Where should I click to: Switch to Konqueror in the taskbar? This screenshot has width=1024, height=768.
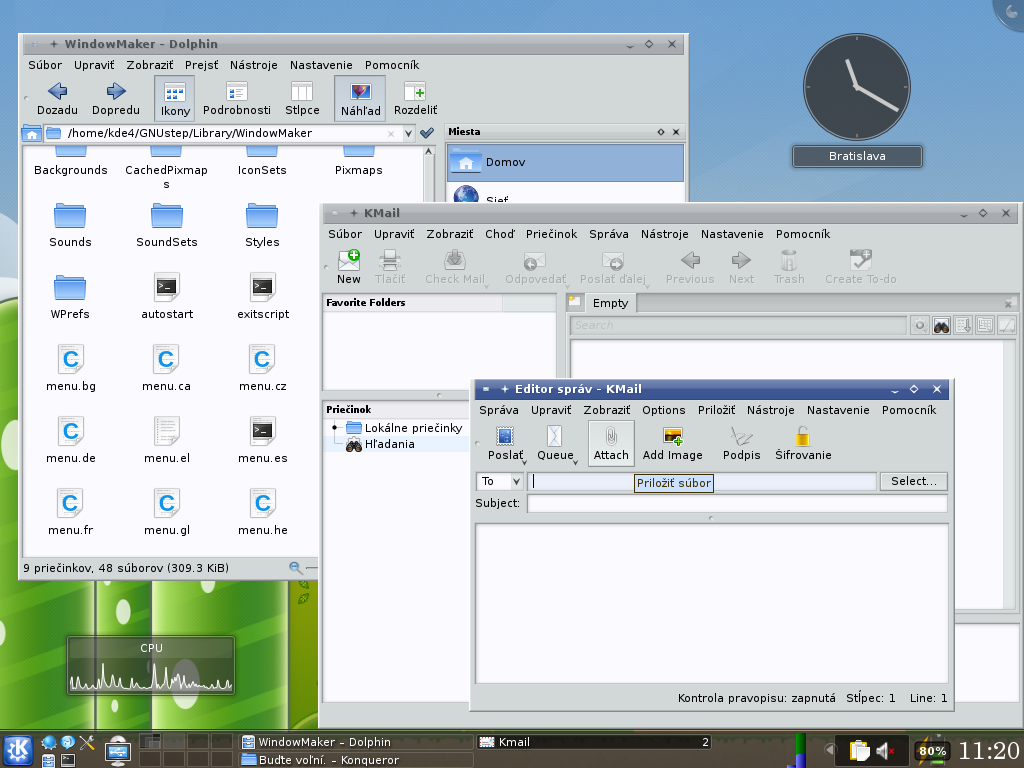[355, 760]
